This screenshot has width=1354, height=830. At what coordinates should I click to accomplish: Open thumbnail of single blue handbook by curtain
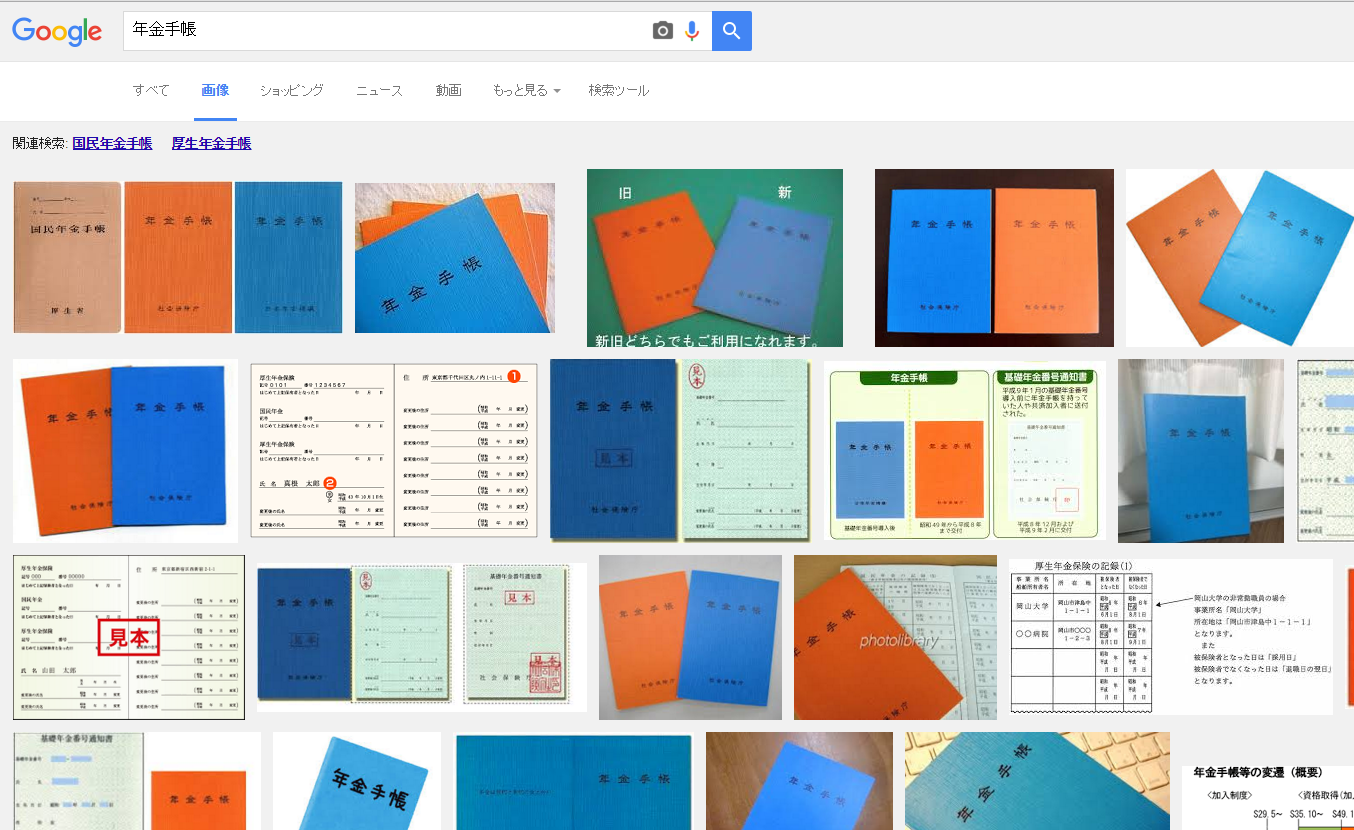pos(1201,451)
